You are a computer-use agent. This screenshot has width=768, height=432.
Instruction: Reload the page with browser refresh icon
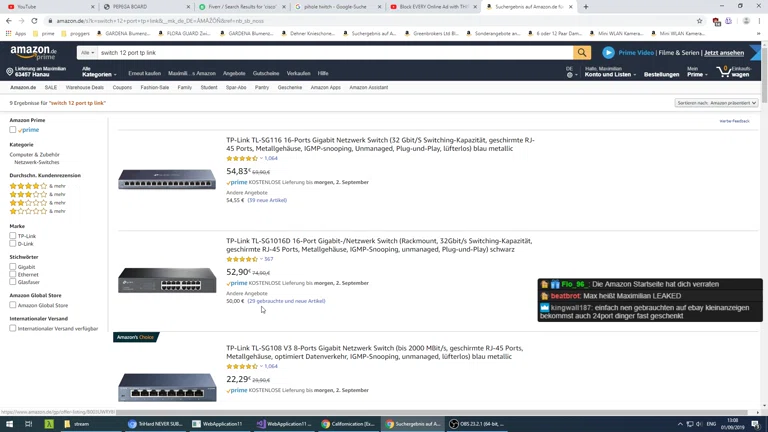pyautogui.click(x=34, y=20)
